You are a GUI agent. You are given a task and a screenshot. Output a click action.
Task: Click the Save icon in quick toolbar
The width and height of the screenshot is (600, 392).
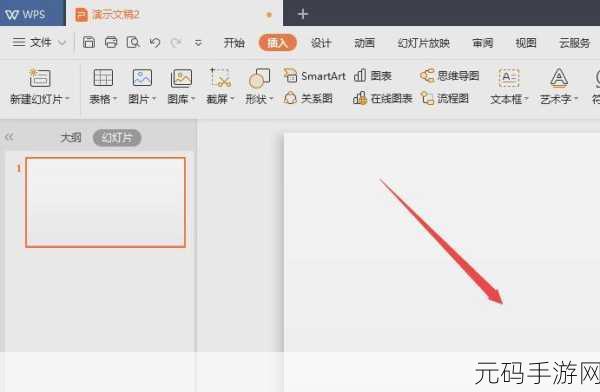pyautogui.click(x=89, y=42)
